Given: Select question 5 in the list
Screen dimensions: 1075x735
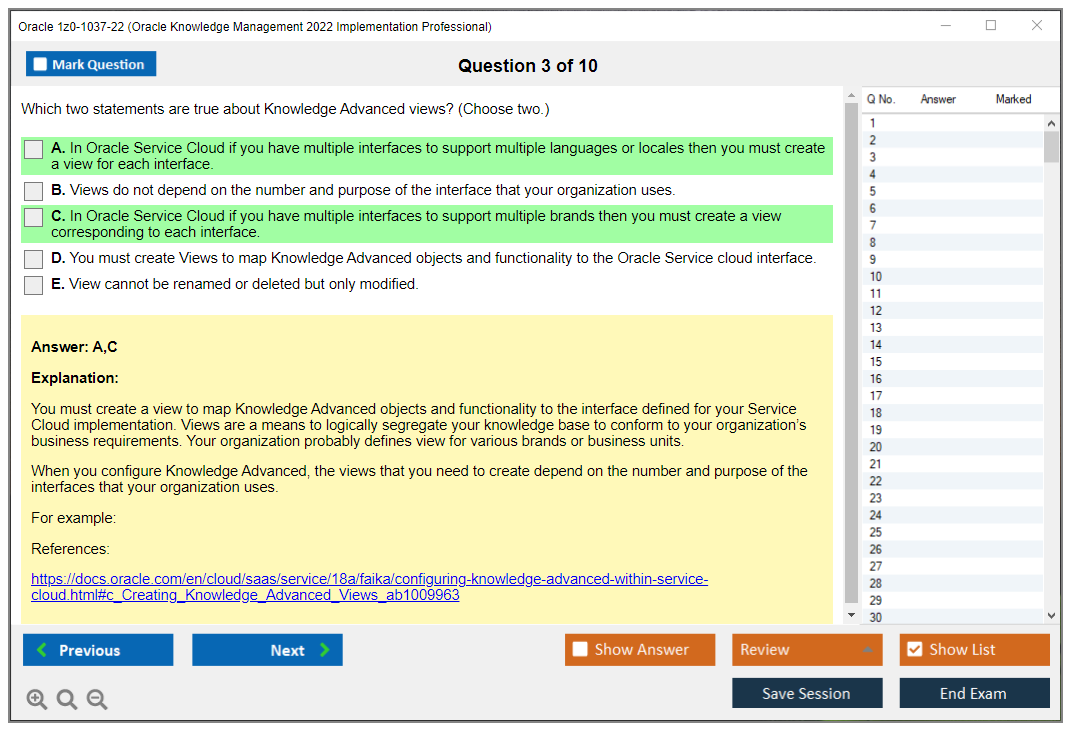Looking at the screenshot, I should tap(953, 191).
